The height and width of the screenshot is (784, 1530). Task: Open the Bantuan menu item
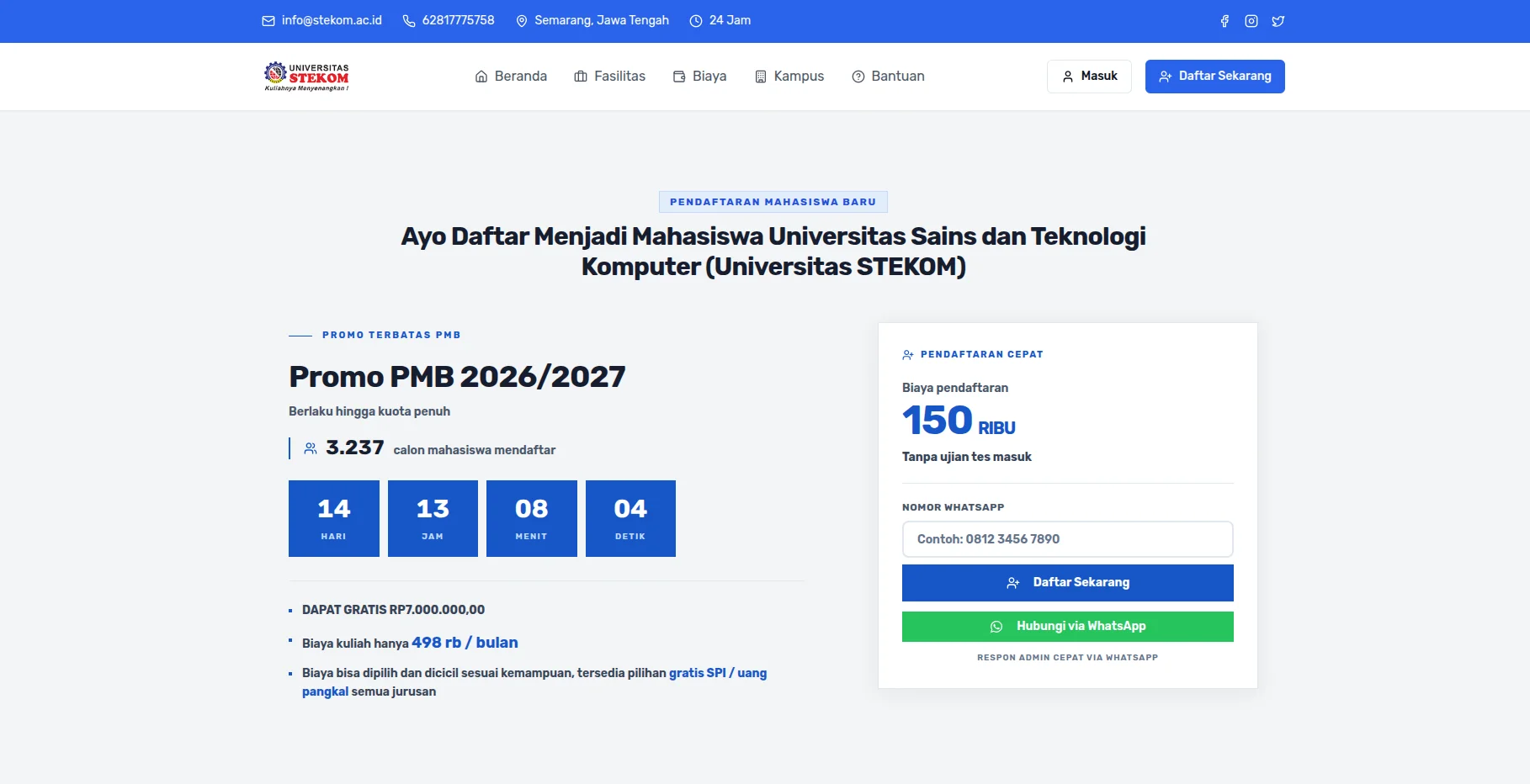coord(888,77)
